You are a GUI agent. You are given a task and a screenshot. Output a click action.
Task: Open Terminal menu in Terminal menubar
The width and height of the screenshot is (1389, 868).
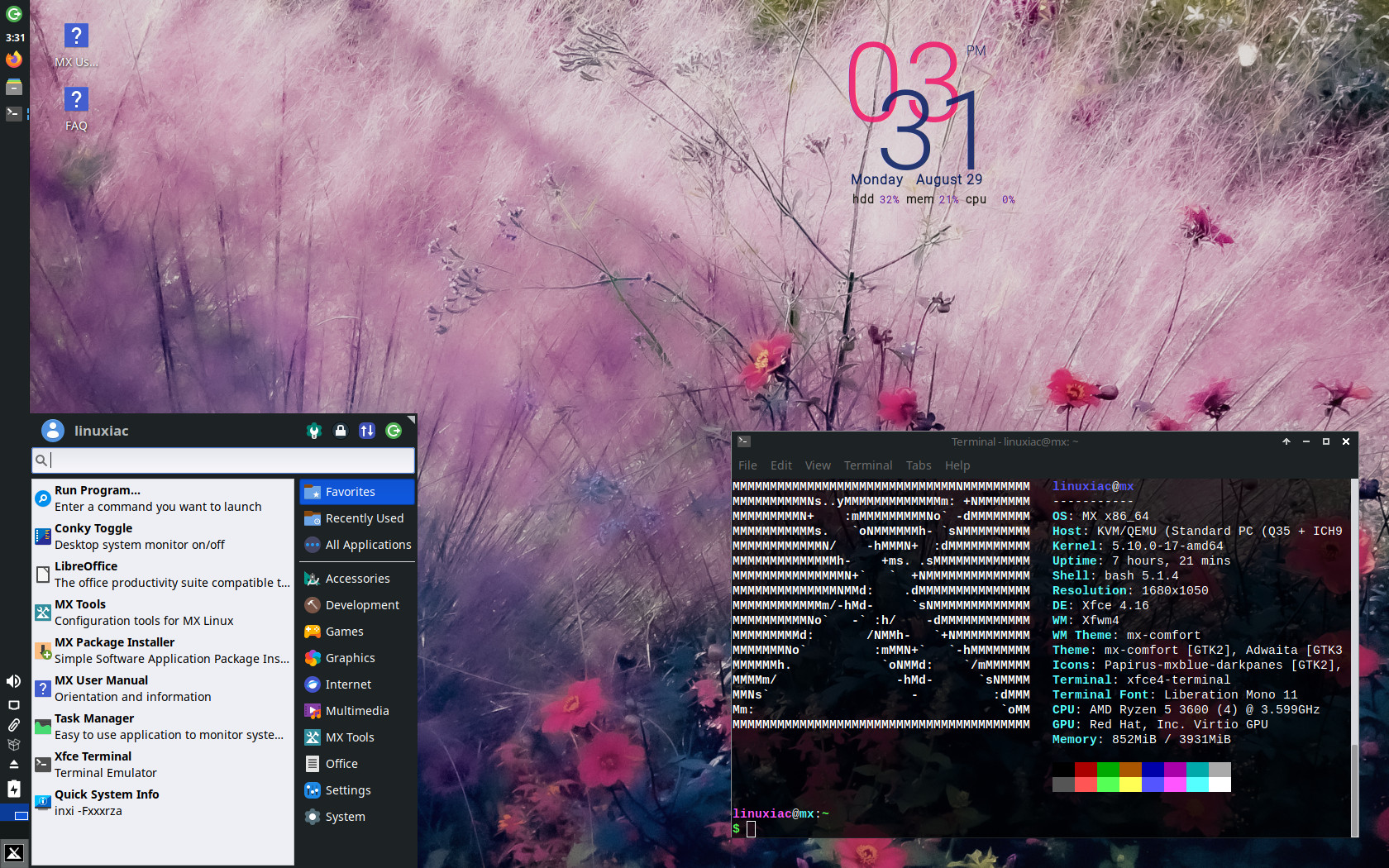(868, 465)
